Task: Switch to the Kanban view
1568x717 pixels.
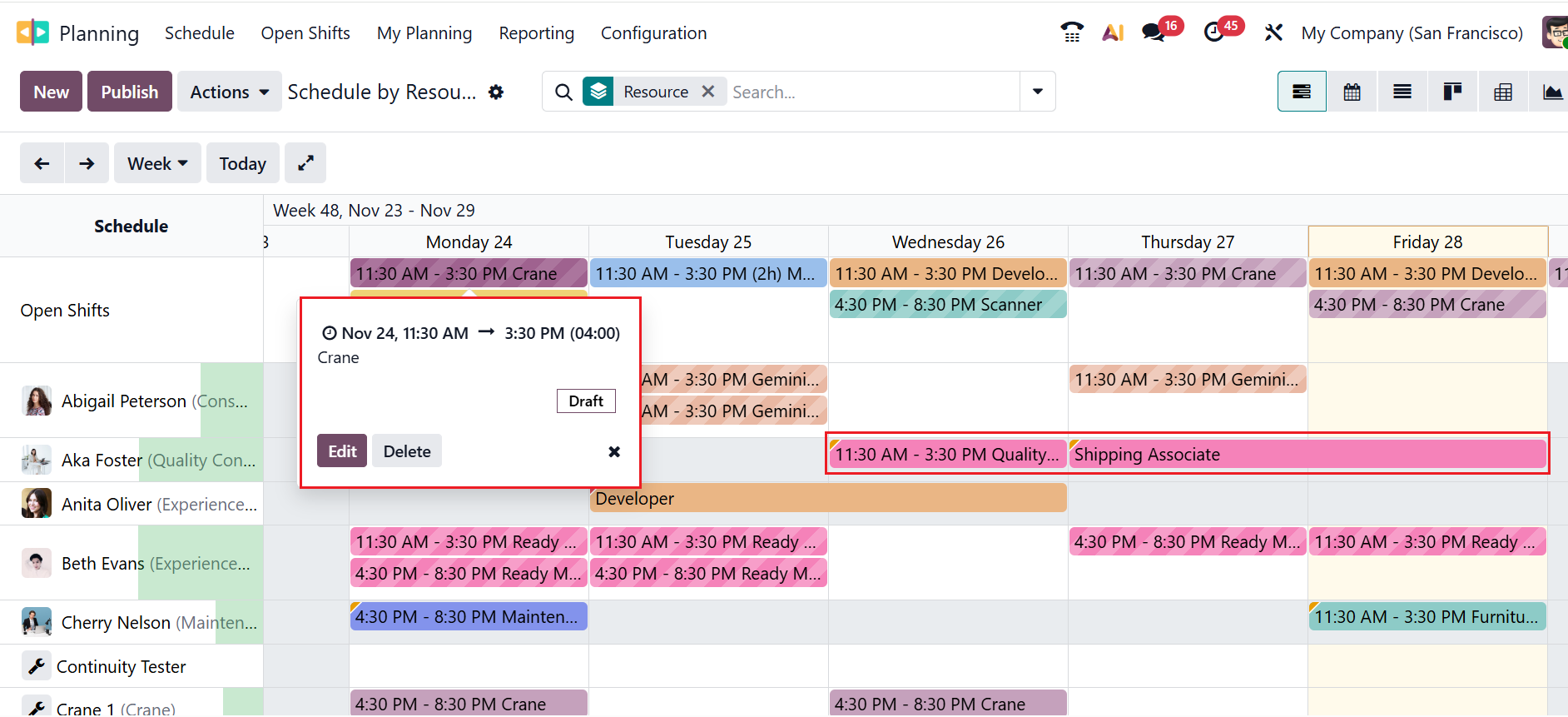Action: (1452, 92)
